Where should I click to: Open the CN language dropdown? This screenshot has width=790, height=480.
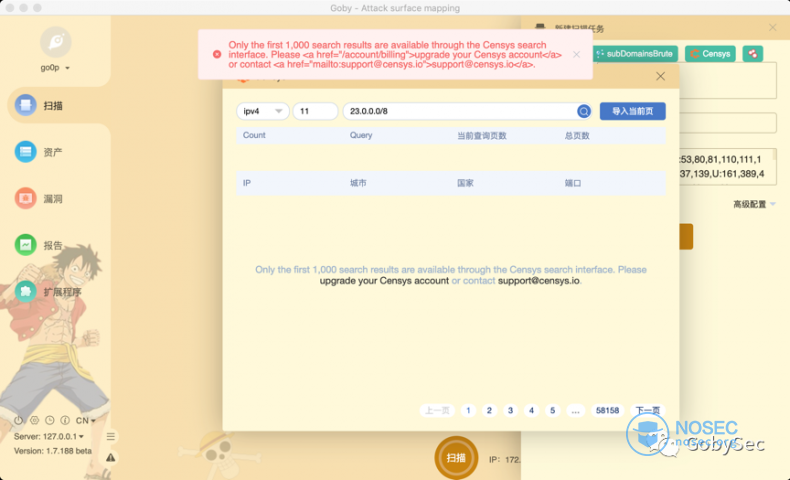[x=85, y=420]
